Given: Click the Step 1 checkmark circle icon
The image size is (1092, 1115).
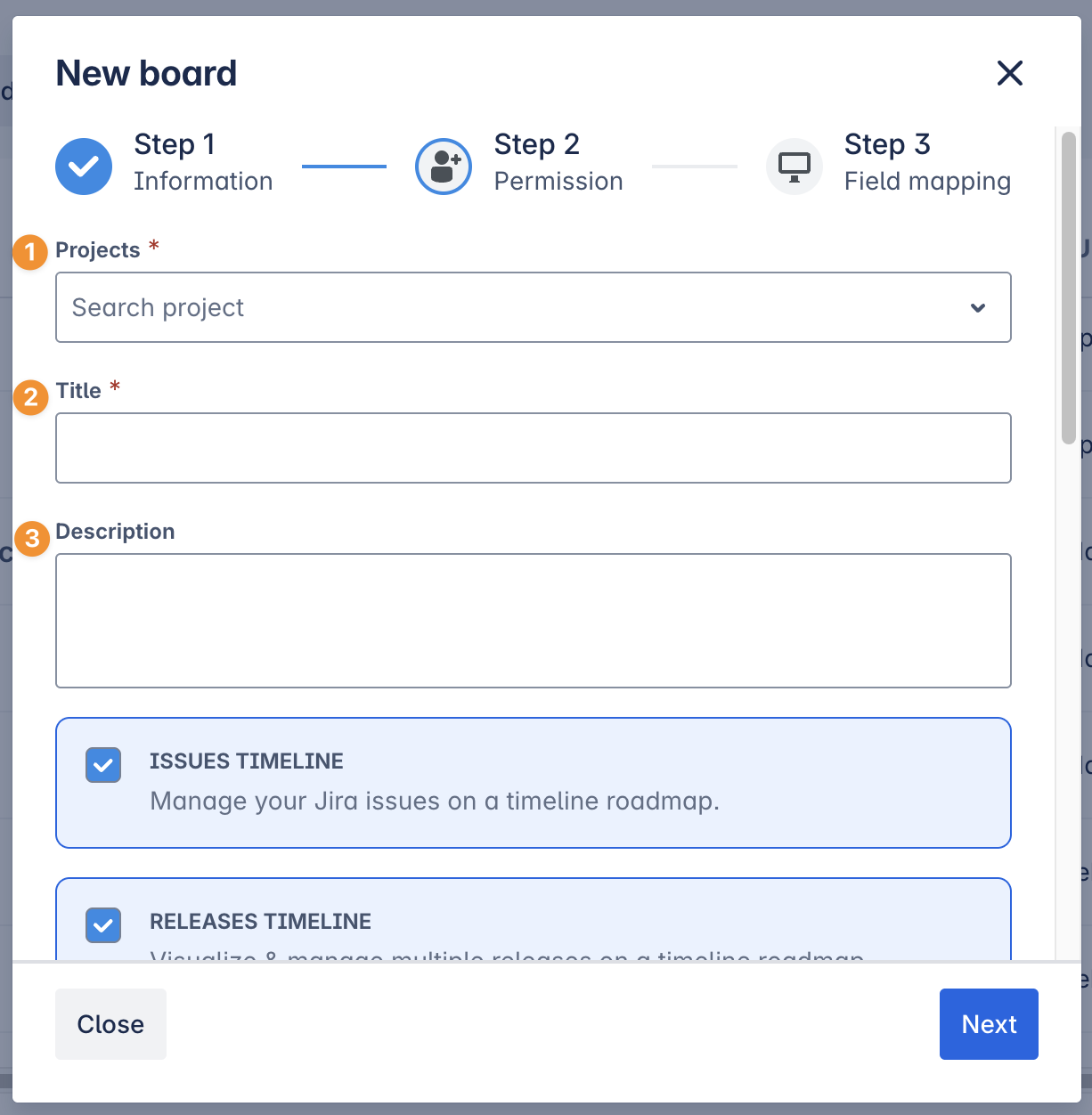Looking at the screenshot, I should [84, 167].
